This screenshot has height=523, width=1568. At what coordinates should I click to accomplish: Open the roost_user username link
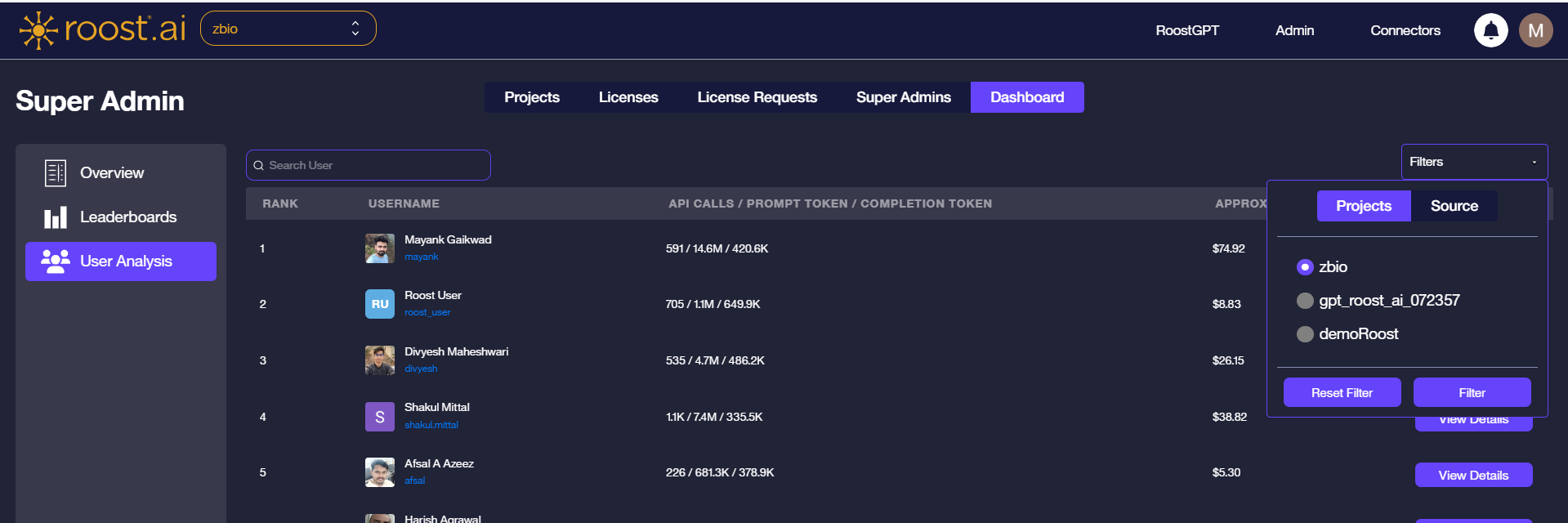[x=427, y=312]
